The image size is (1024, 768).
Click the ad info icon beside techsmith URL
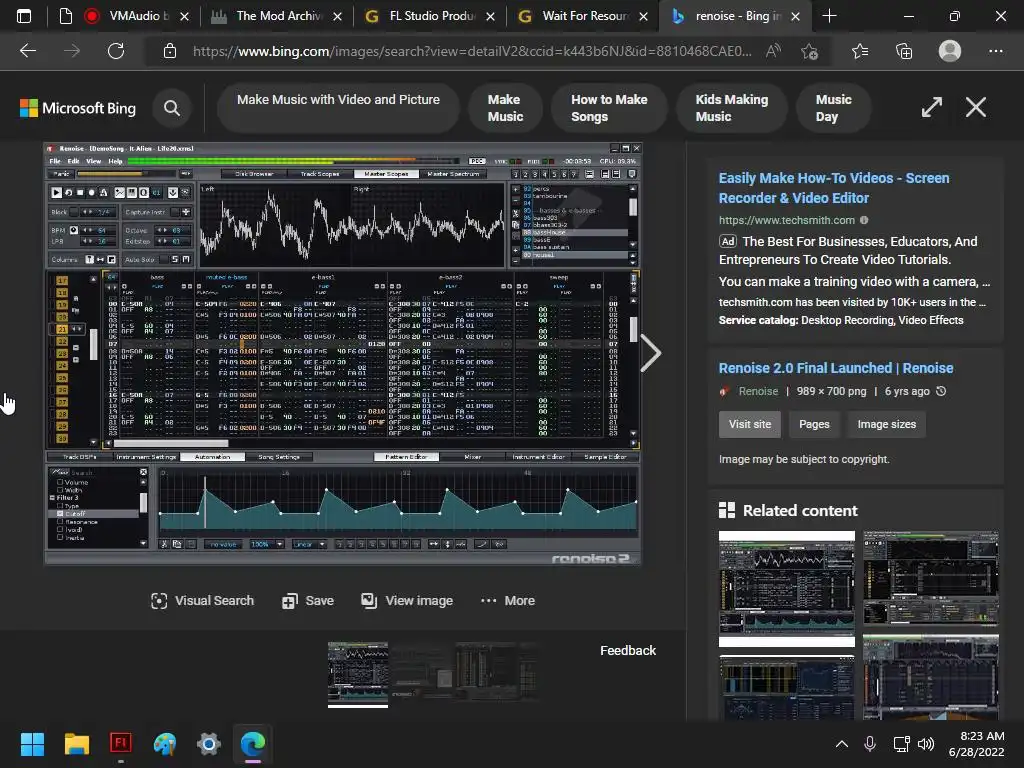point(864,220)
